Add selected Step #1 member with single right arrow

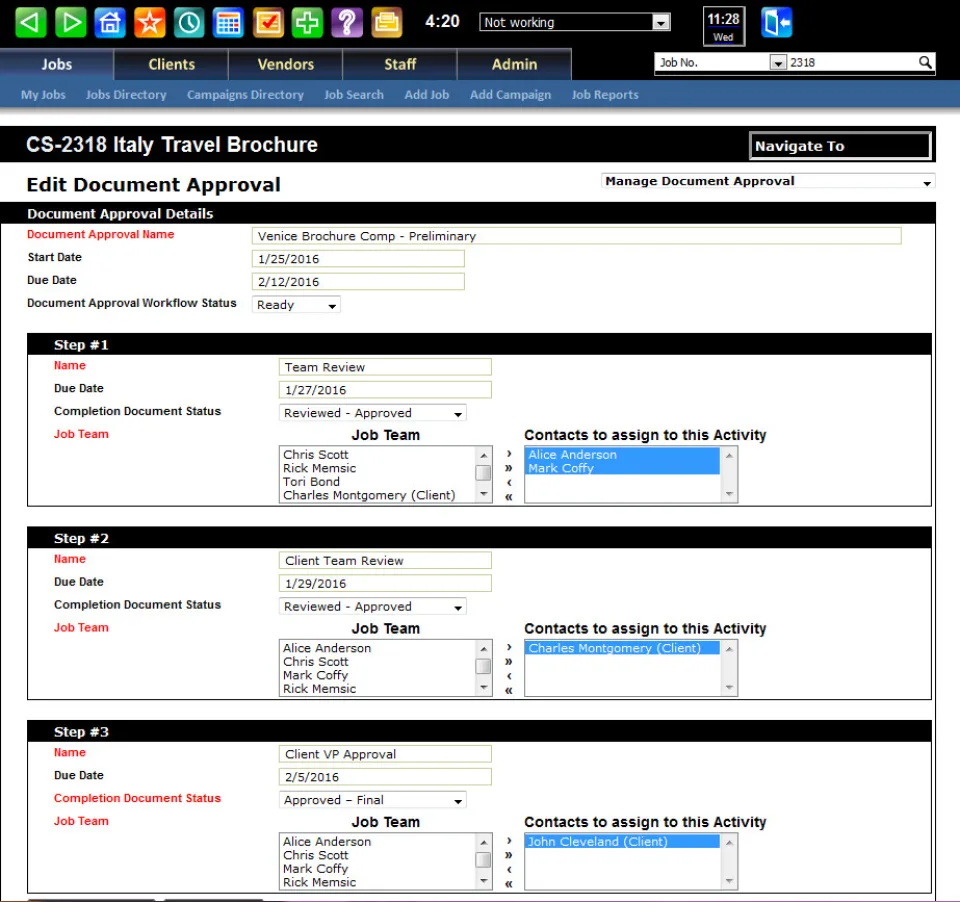coord(509,454)
